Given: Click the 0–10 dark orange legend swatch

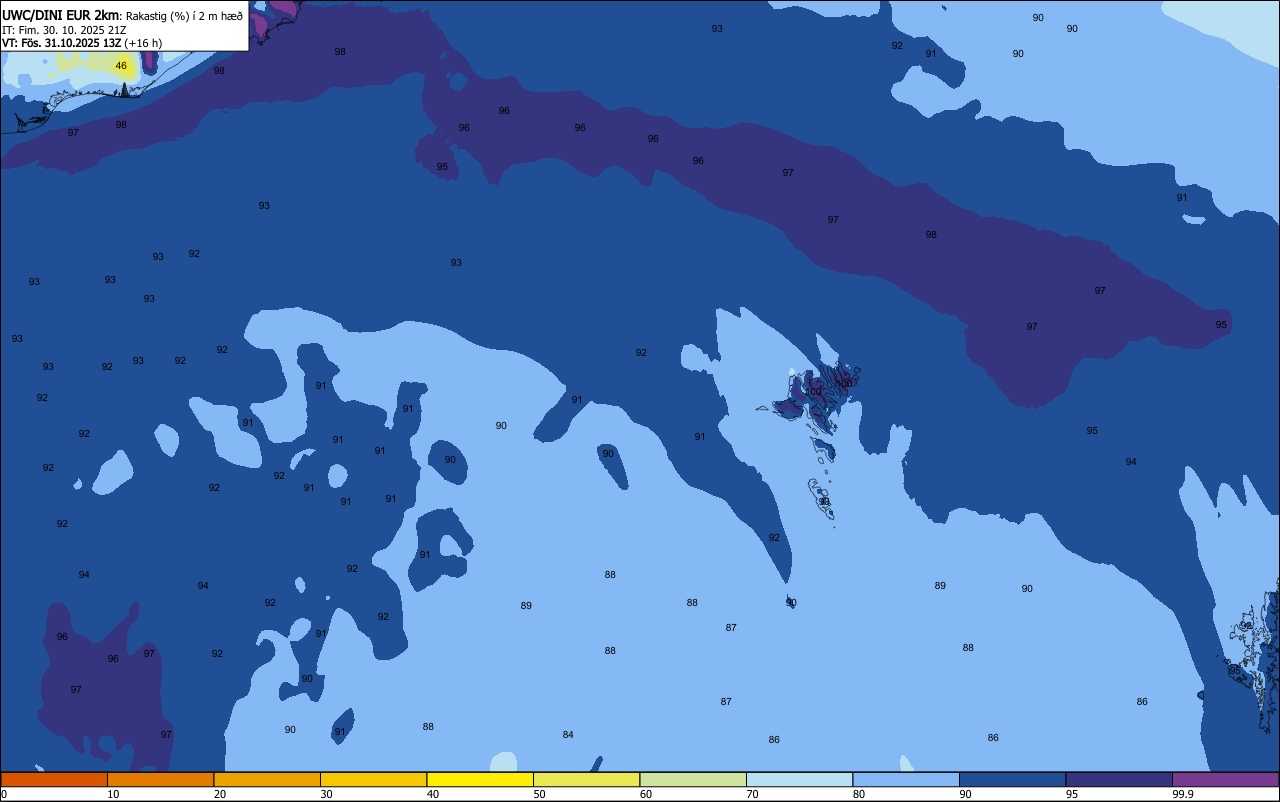Looking at the screenshot, I should [54, 779].
